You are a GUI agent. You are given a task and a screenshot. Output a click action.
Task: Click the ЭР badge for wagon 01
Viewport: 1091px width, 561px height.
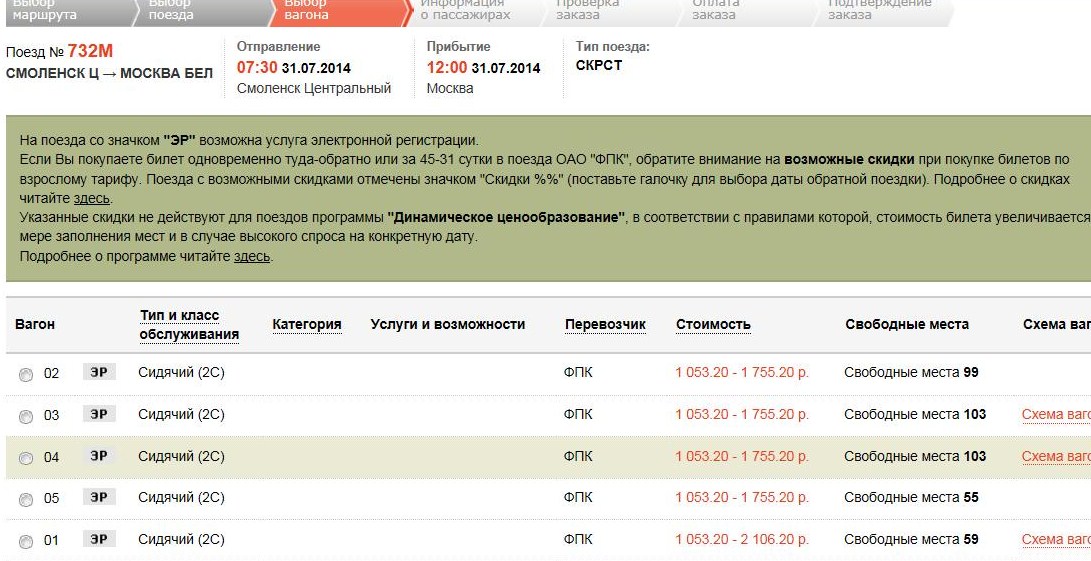click(99, 540)
